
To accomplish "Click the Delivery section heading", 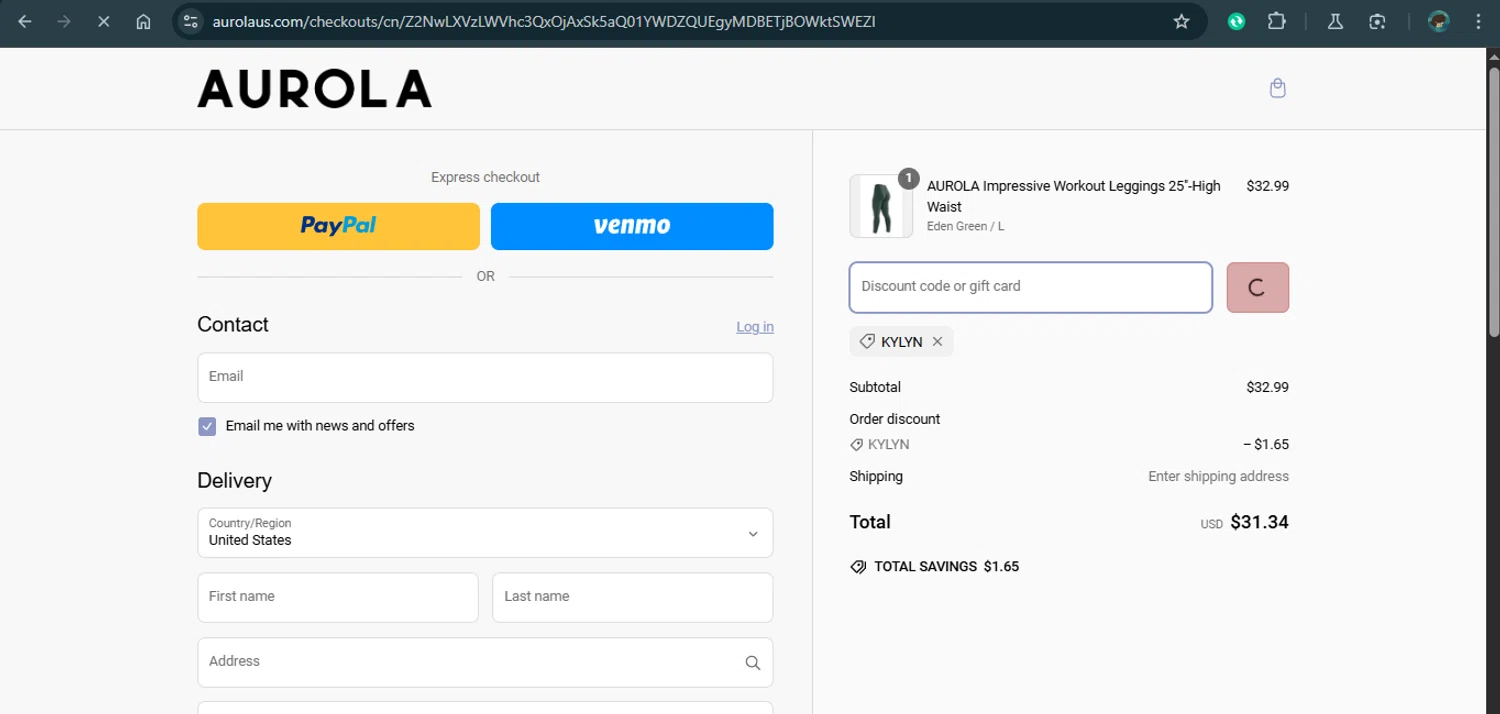I will pos(234,481).
